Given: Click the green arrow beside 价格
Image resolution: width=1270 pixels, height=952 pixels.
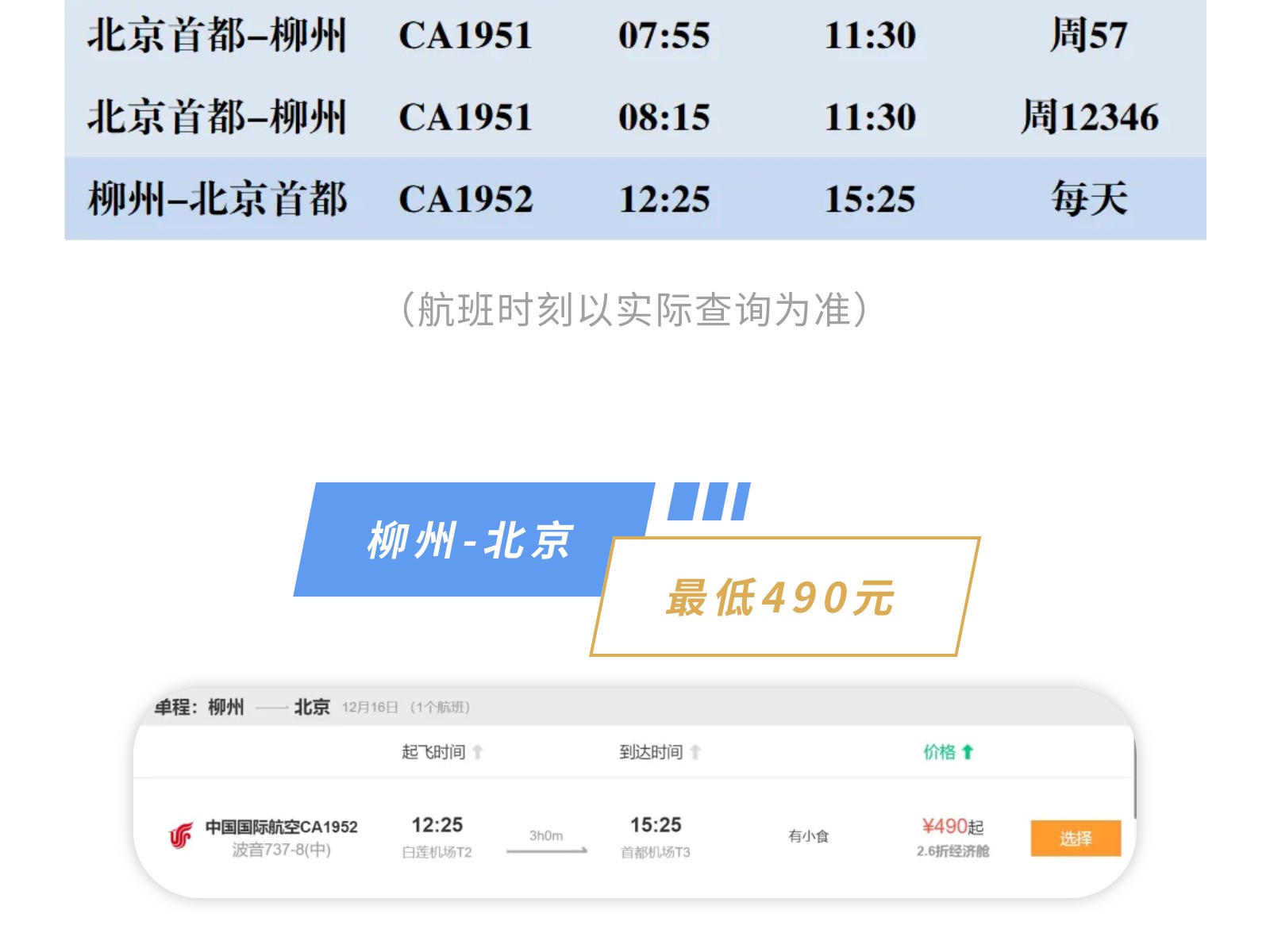Looking at the screenshot, I should click(967, 752).
